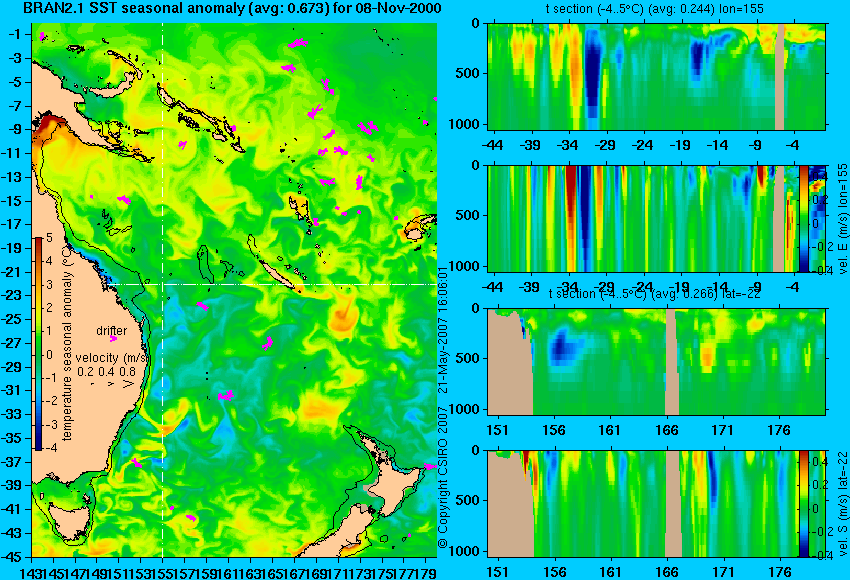The height and width of the screenshot is (580, 850).
Task: Click the warm orange eddy southeast of New Caledonia
Action: (x=343, y=316)
